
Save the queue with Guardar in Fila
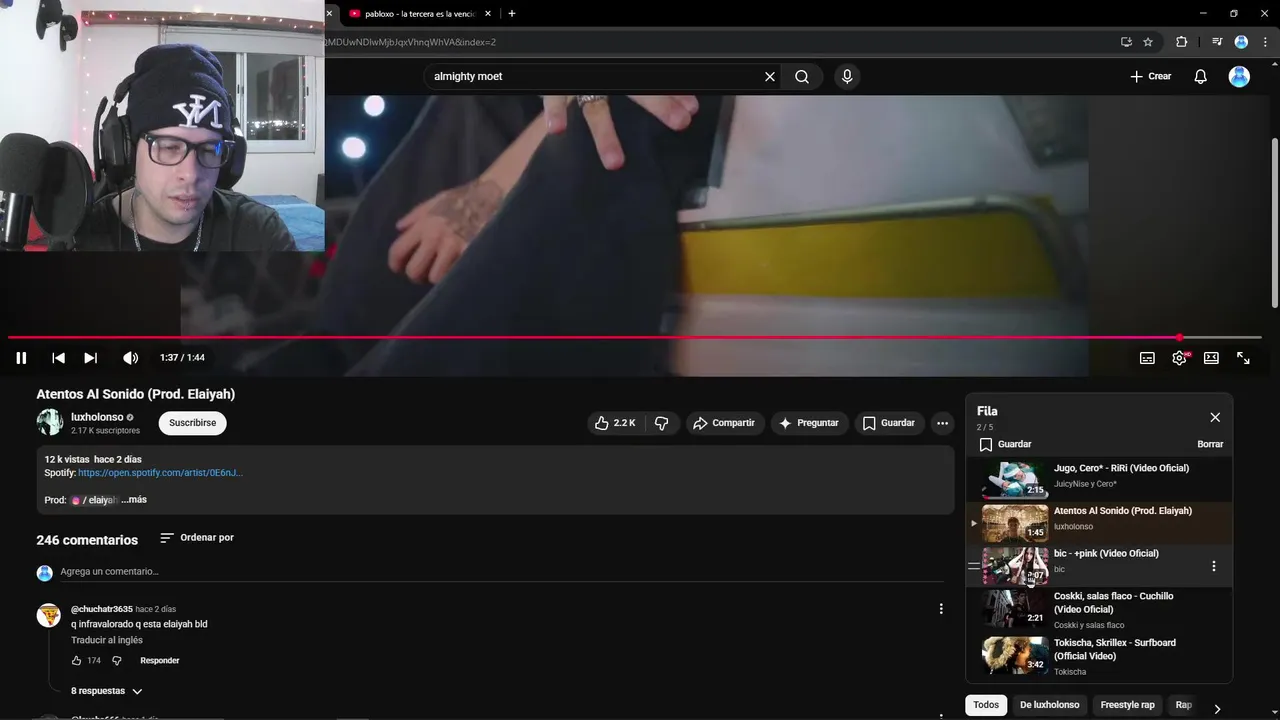(1005, 444)
